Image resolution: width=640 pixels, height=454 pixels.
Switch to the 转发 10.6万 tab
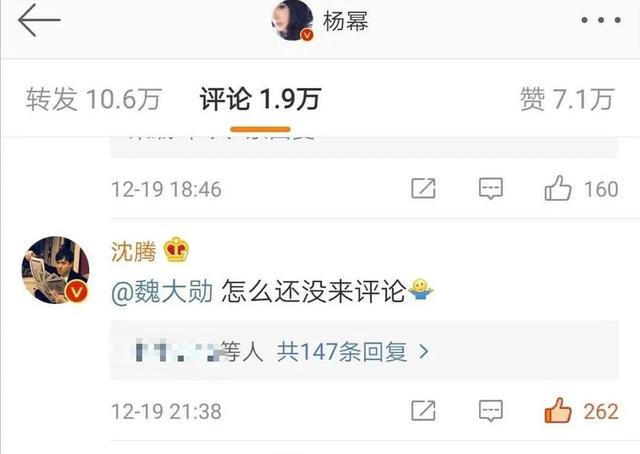93,99
